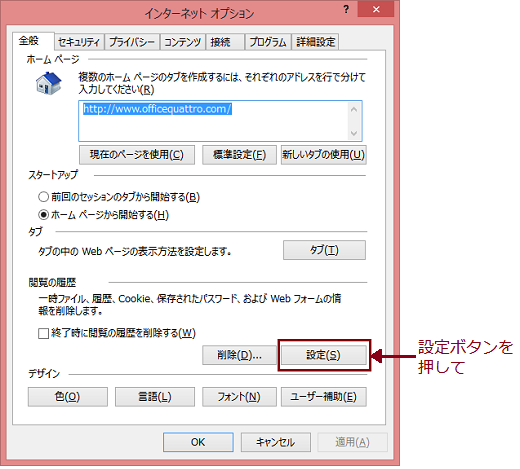
Task: Click the home page URL scroll down arrow
Action: (354, 133)
